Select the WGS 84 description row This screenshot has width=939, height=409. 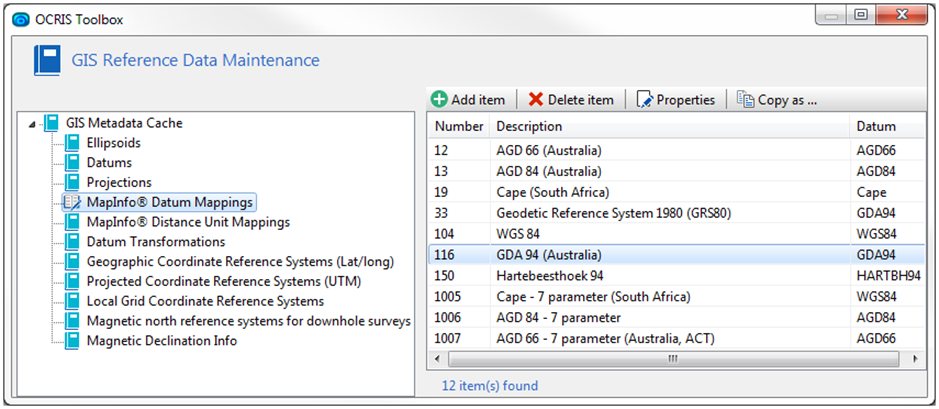676,234
